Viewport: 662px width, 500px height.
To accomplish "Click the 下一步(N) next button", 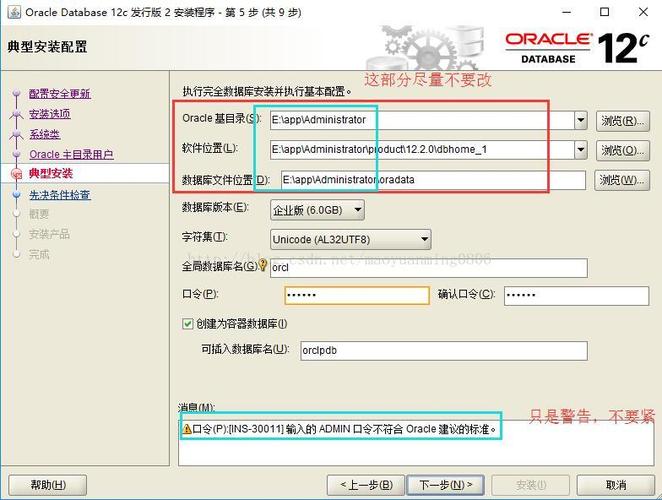I will point(445,485).
